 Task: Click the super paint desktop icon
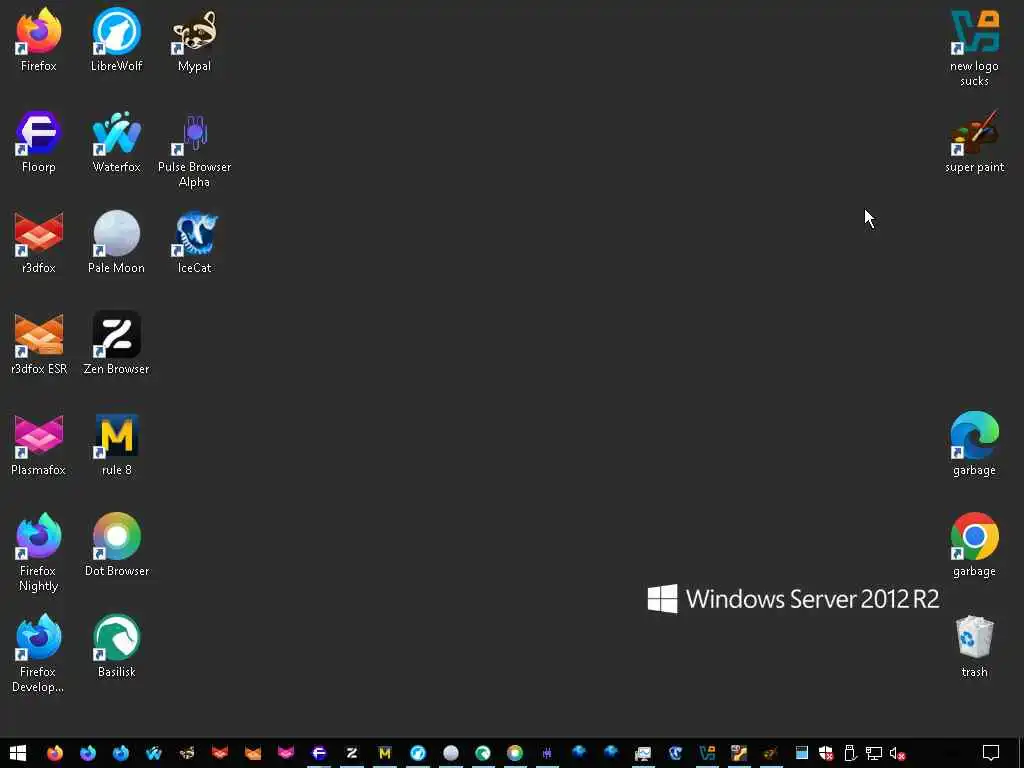(x=974, y=142)
